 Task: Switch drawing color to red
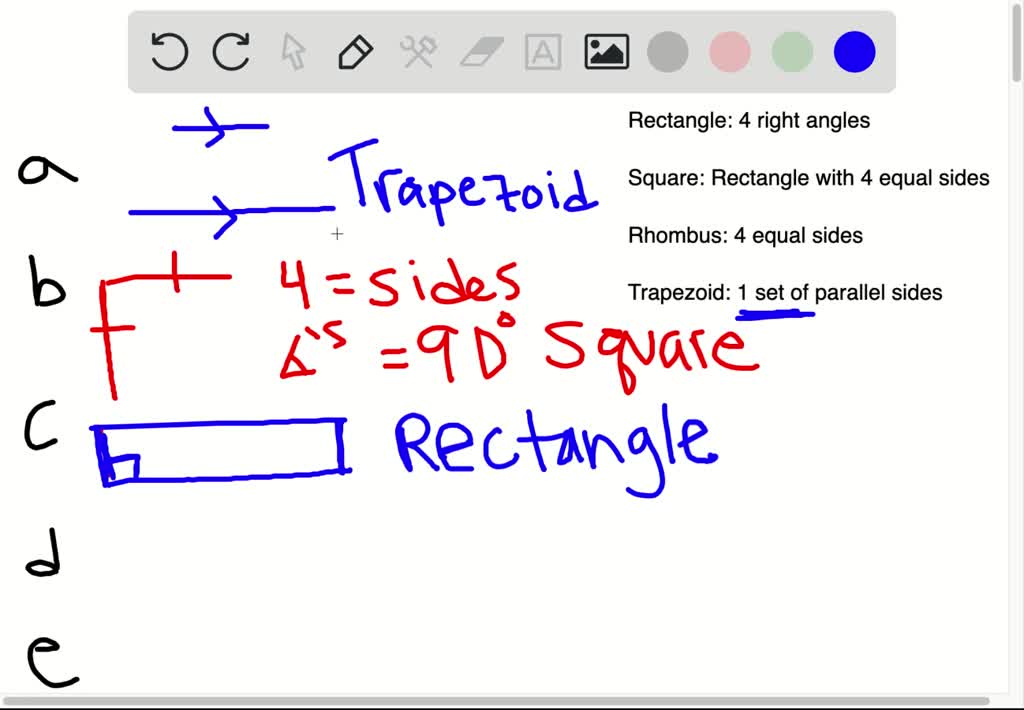coord(729,51)
